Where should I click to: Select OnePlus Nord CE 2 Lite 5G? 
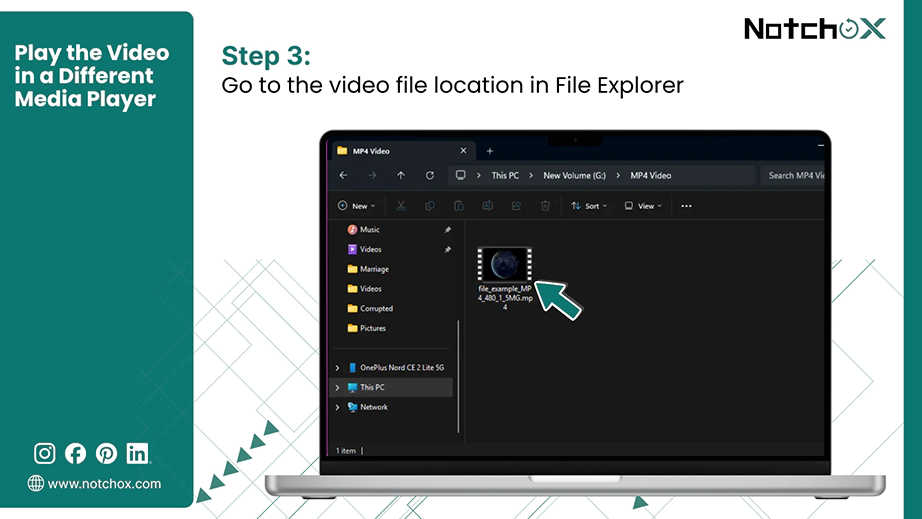tap(402, 367)
